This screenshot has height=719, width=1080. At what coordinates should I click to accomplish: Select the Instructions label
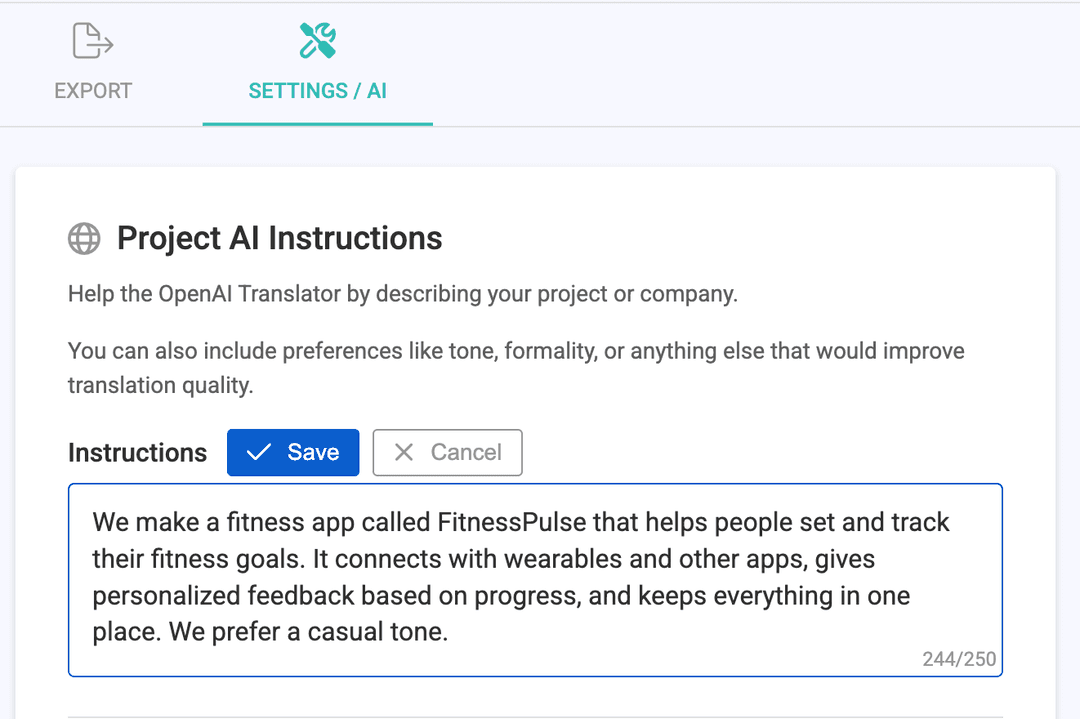tap(137, 452)
